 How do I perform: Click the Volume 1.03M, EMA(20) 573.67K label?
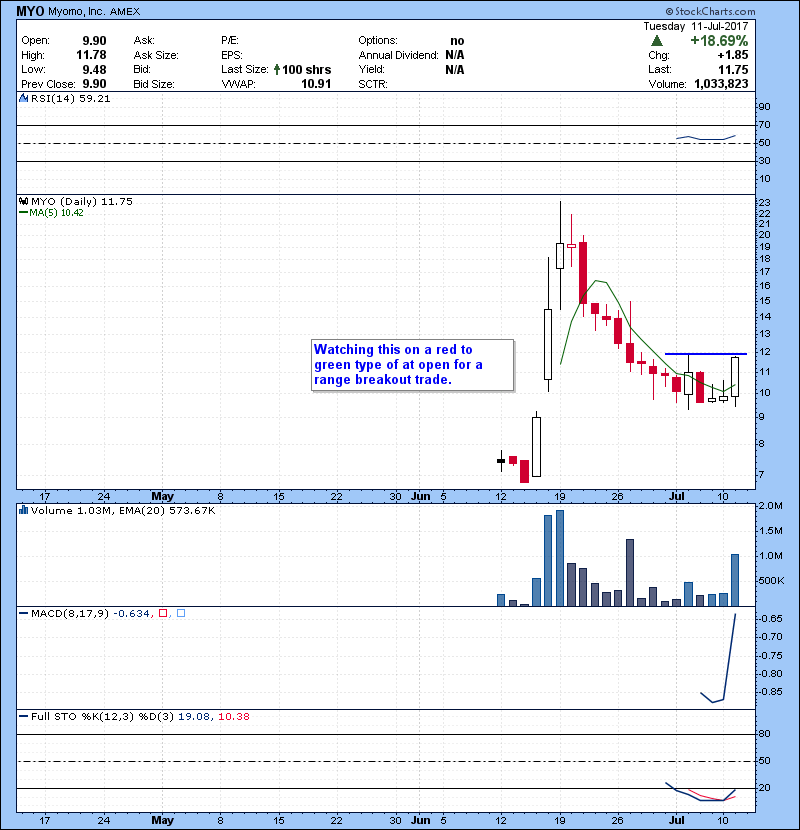[x=123, y=510]
